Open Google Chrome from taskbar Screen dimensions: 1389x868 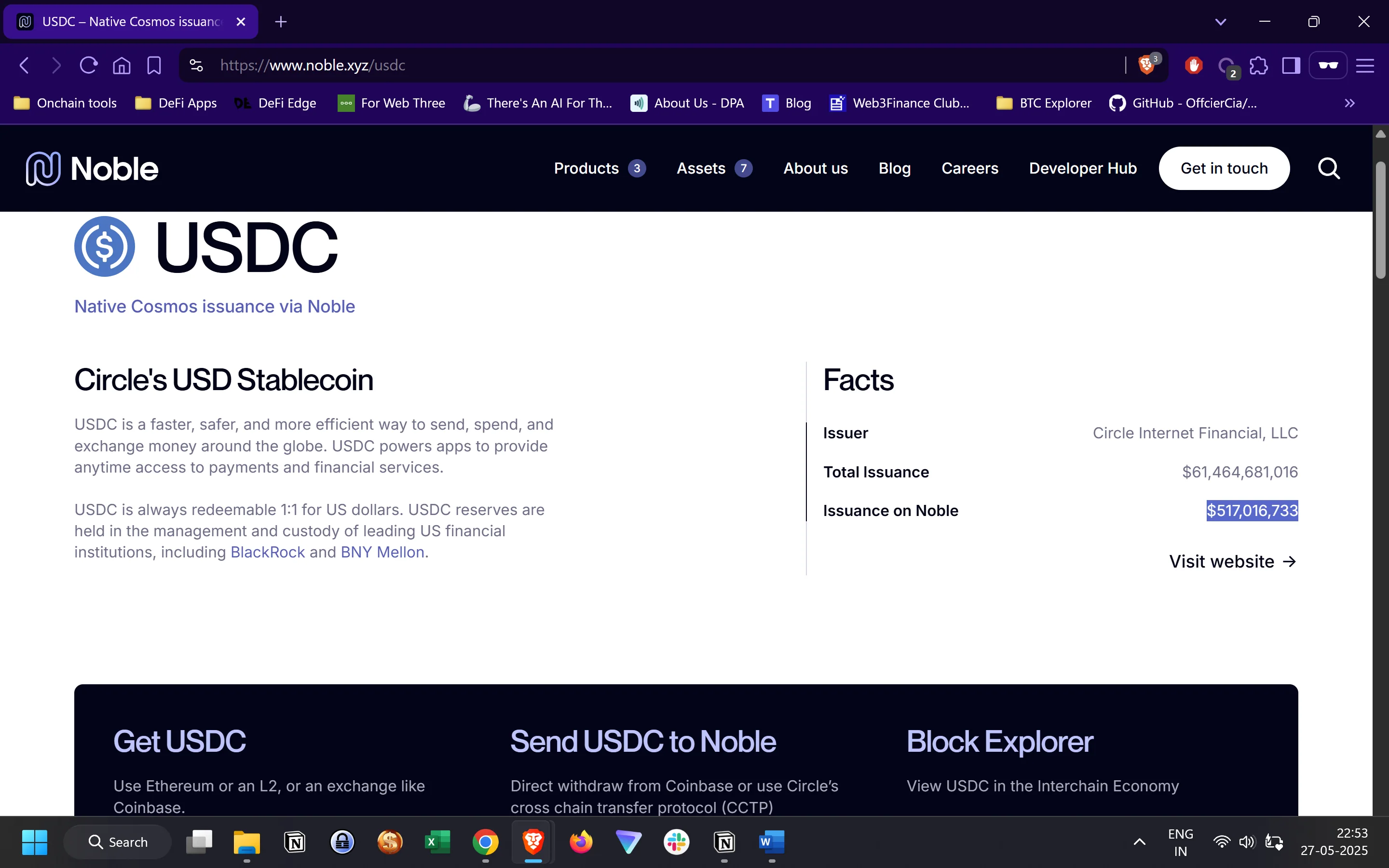(x=485, y=842)
